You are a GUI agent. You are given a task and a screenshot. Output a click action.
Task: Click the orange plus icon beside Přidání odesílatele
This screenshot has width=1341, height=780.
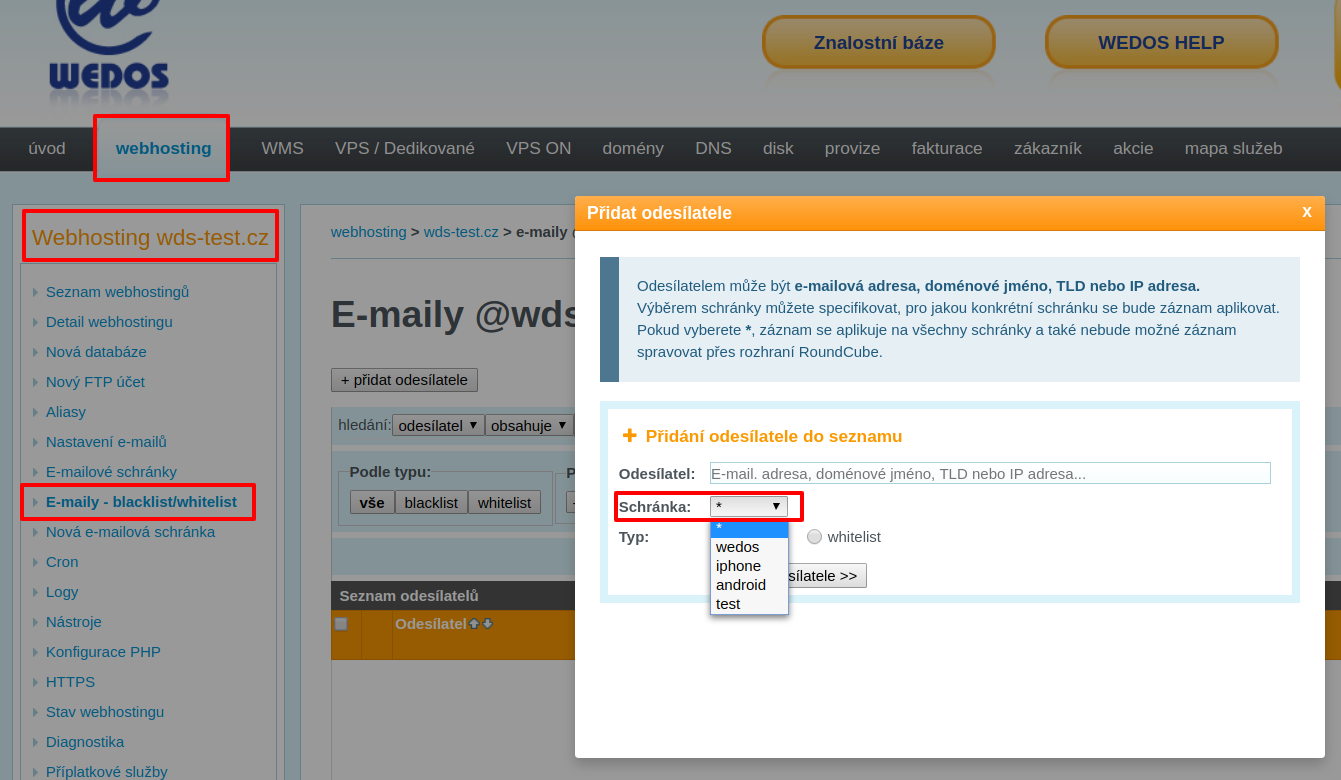[x=629, y=436]
